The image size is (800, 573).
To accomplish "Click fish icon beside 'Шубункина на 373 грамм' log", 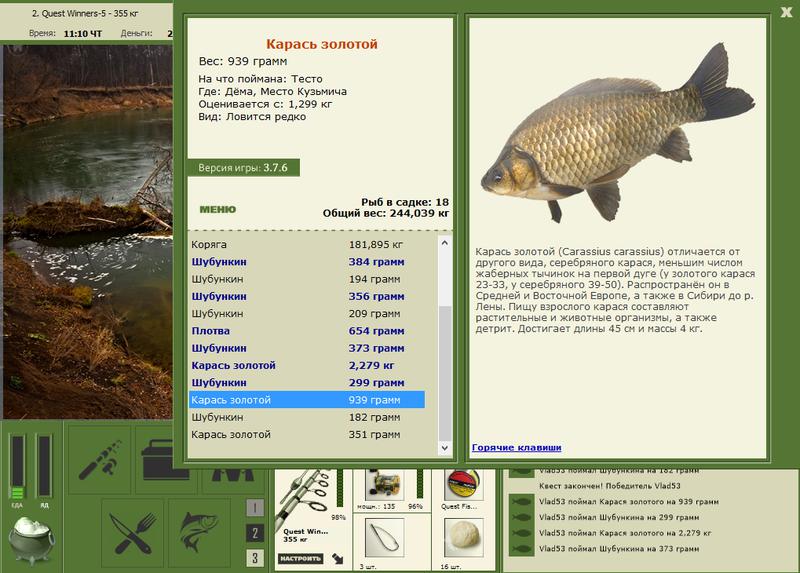I will 521,549.
